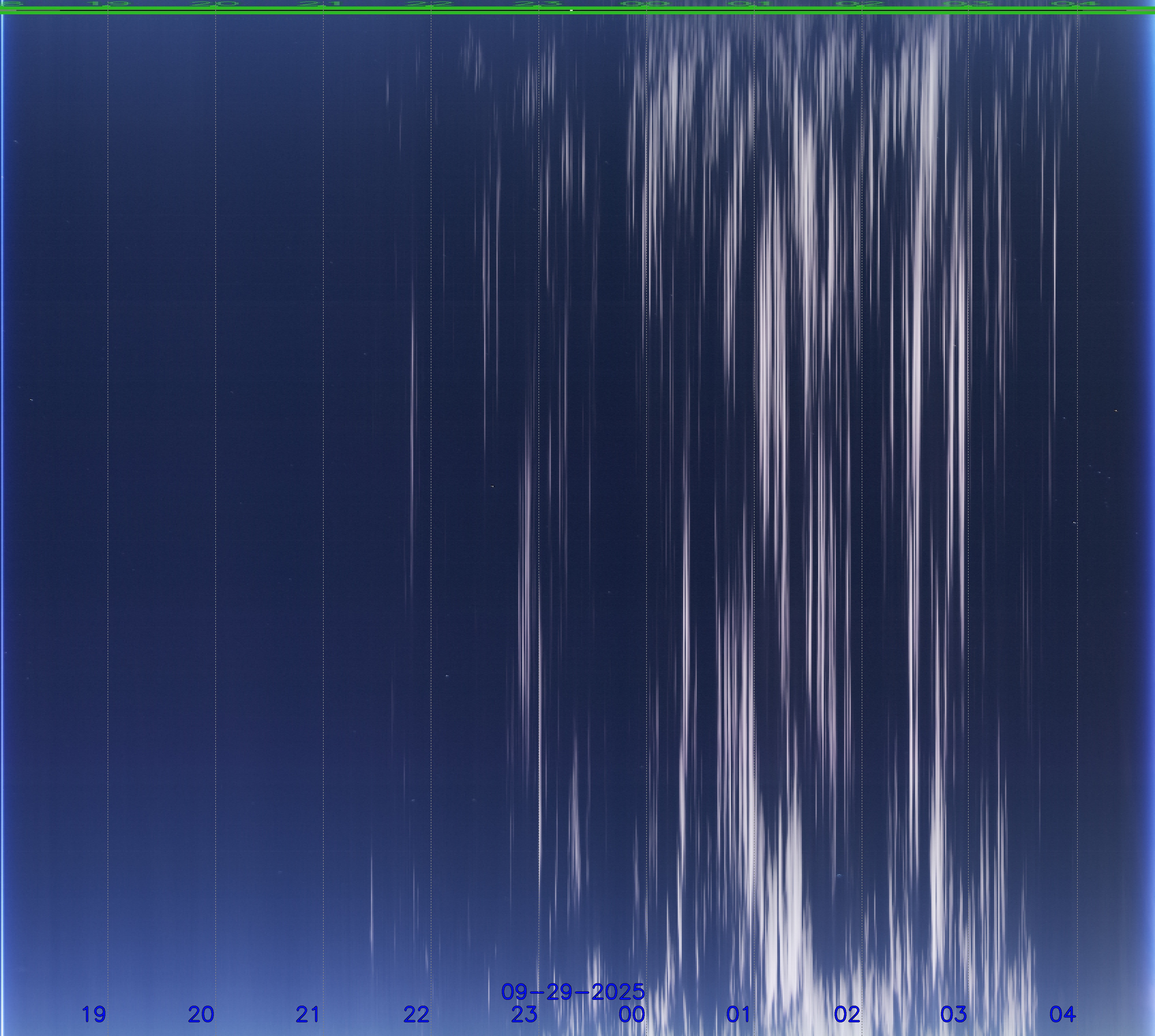Click the green 19 label at the top
This screenshot has height=1036, width=1155.
(108, 4)
